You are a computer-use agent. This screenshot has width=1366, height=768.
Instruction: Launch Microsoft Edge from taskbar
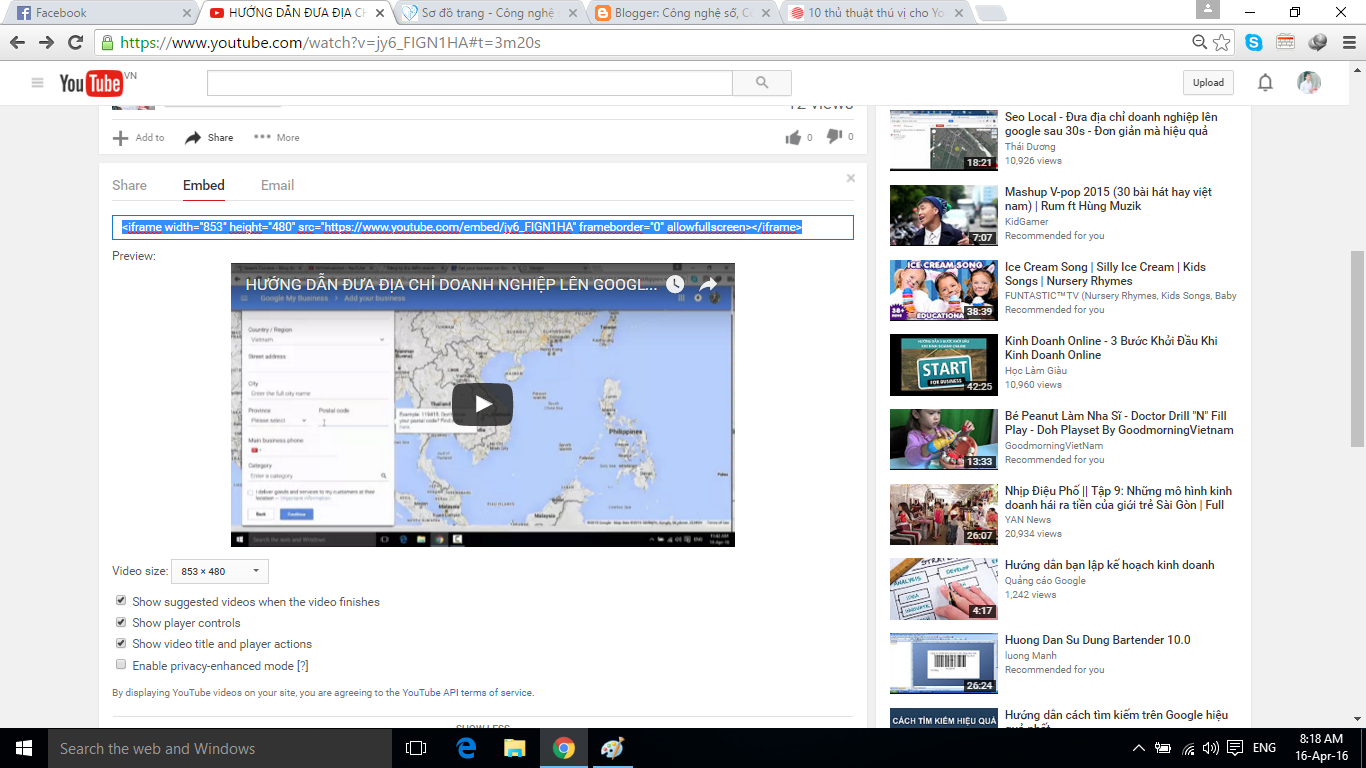[466, 748]
